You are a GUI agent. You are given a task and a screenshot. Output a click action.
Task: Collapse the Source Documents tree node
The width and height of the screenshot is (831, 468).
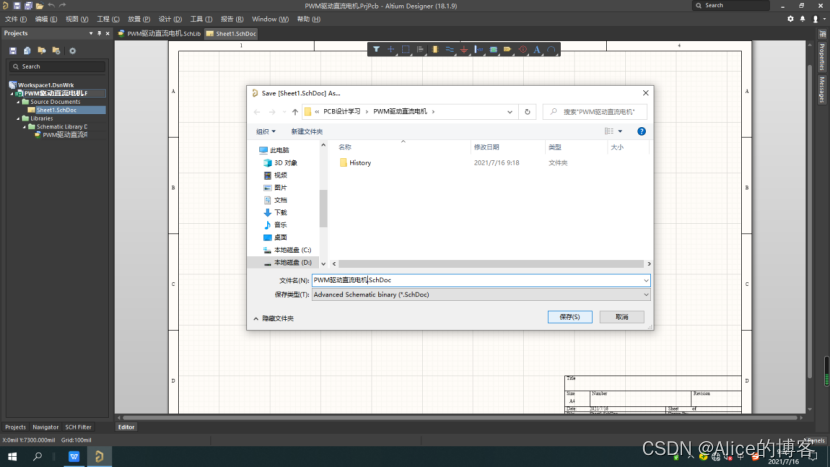18,102
